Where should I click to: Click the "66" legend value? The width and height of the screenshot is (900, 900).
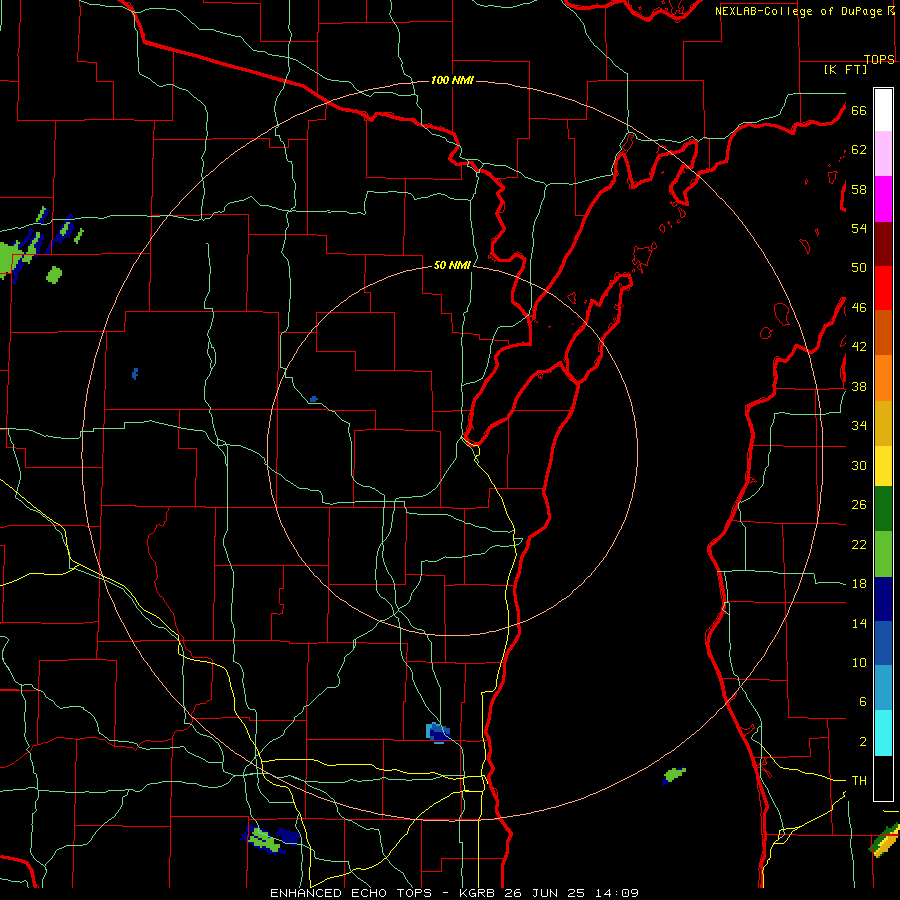(859, 110)
